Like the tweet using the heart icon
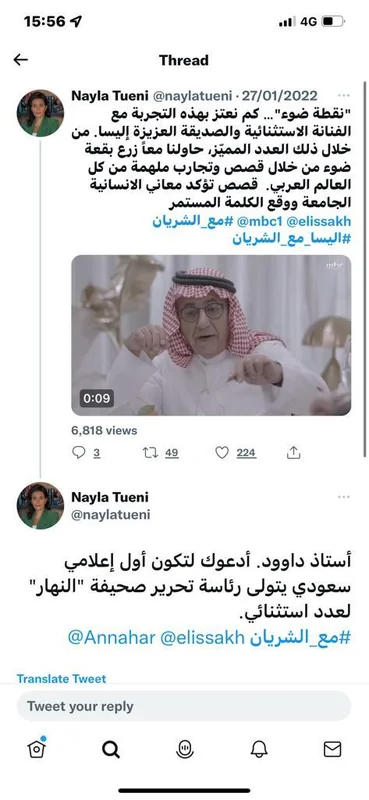The image size is (369, 800). 222,452
